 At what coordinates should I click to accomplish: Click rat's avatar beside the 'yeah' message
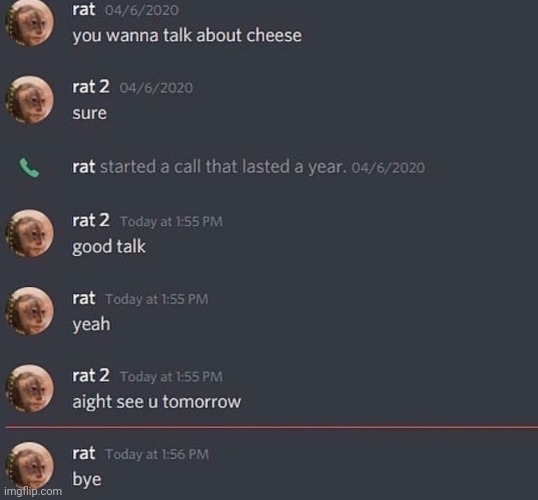[30, 311]
